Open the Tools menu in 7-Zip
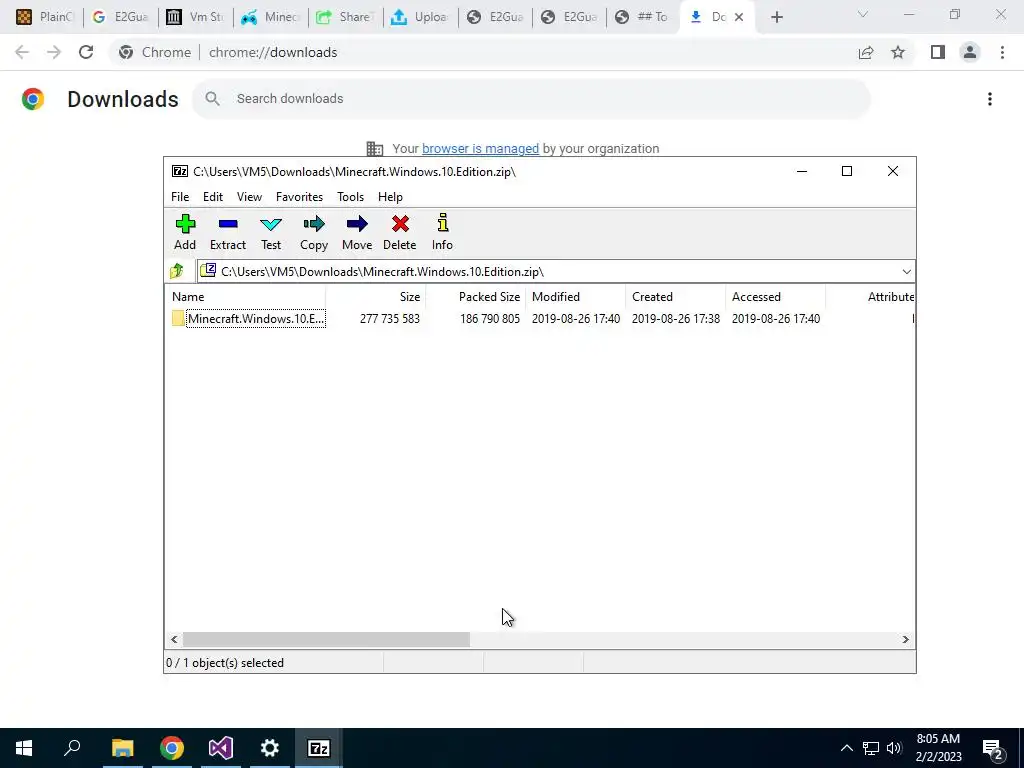 (350, 197)
